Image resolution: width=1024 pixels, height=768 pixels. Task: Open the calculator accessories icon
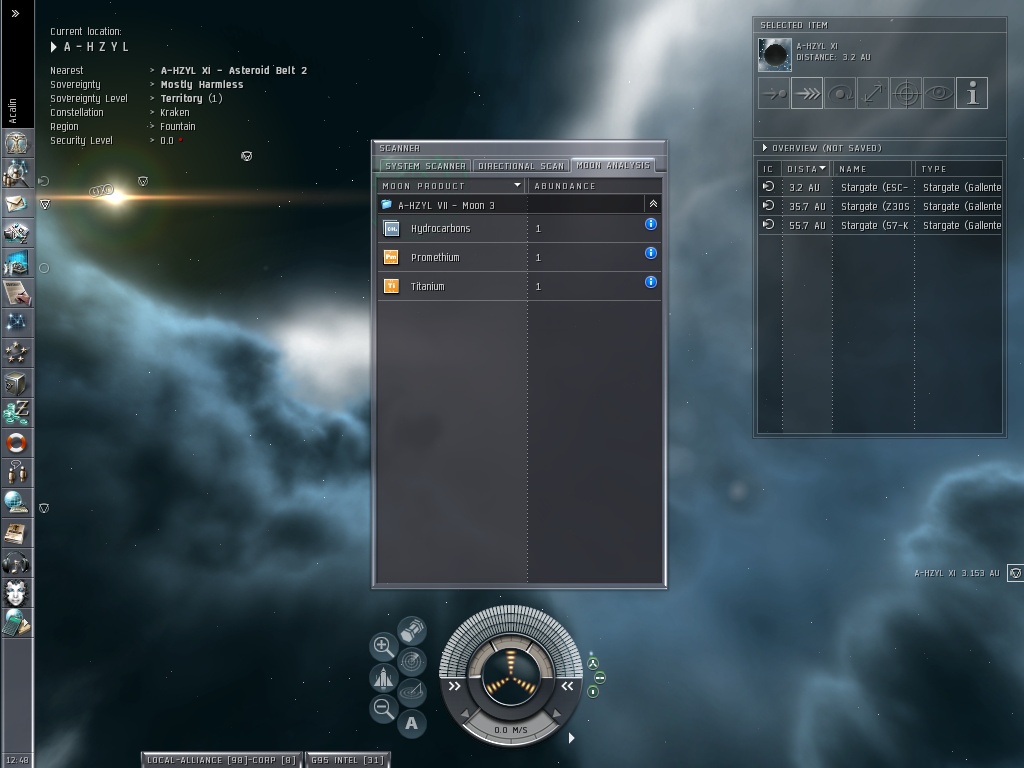[16, 624]
